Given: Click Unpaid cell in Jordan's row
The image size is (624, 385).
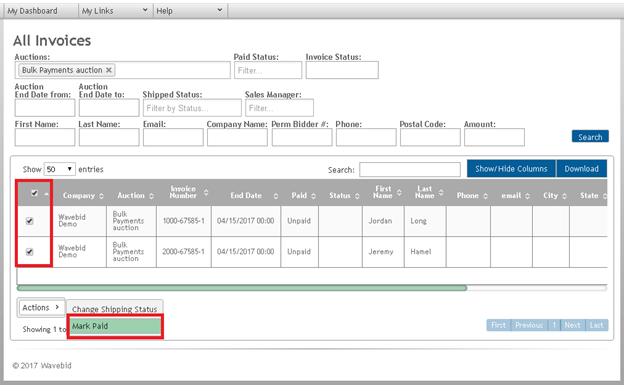Looking at the screenshot, I should coord(299,221).
